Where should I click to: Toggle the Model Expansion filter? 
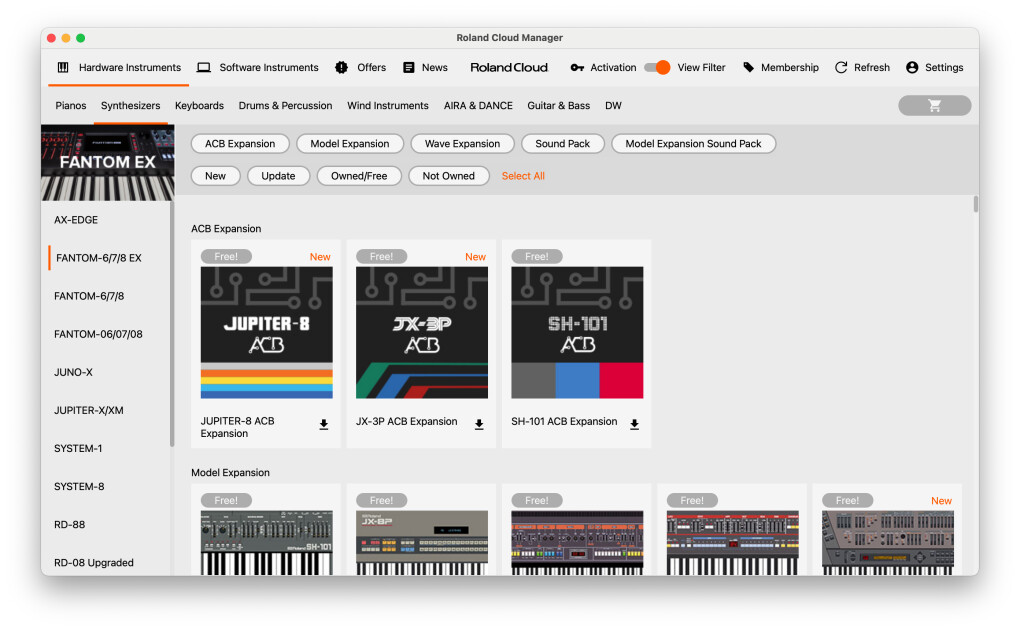click(350, 144)
